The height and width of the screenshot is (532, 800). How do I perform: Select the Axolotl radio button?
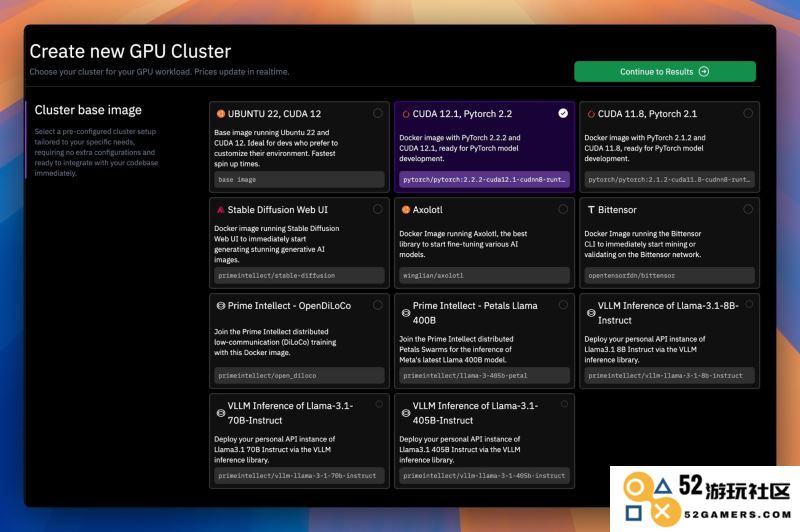pyautogui.click(x=563, y=209)
